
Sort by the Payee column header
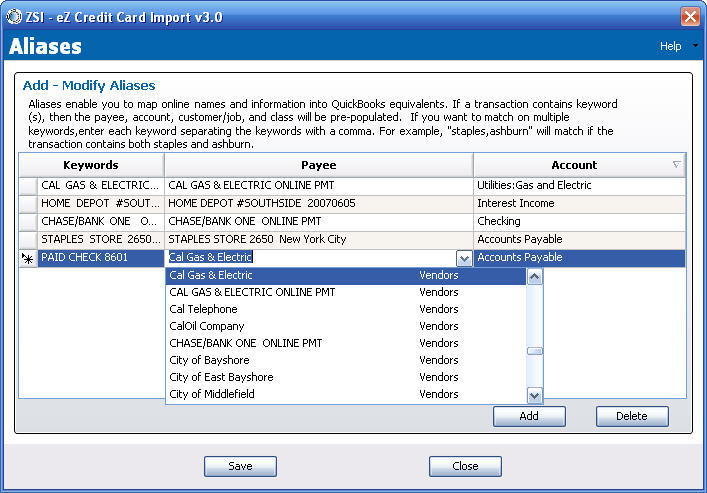(x=319, y=165)
